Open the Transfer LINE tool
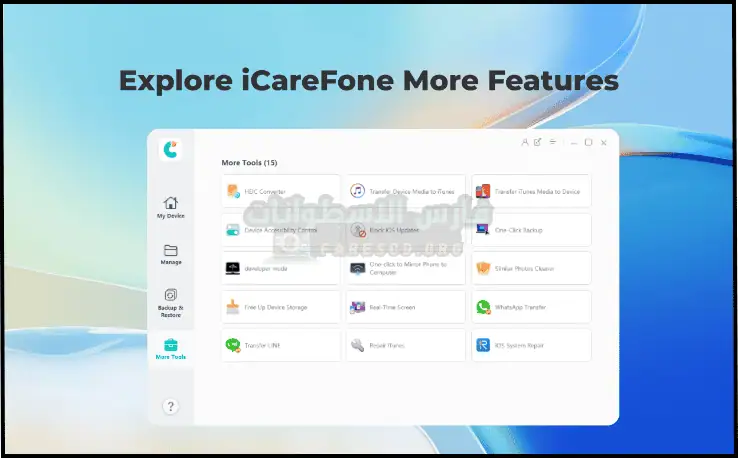This screenshot has width=738, height=458. point(281,345)
